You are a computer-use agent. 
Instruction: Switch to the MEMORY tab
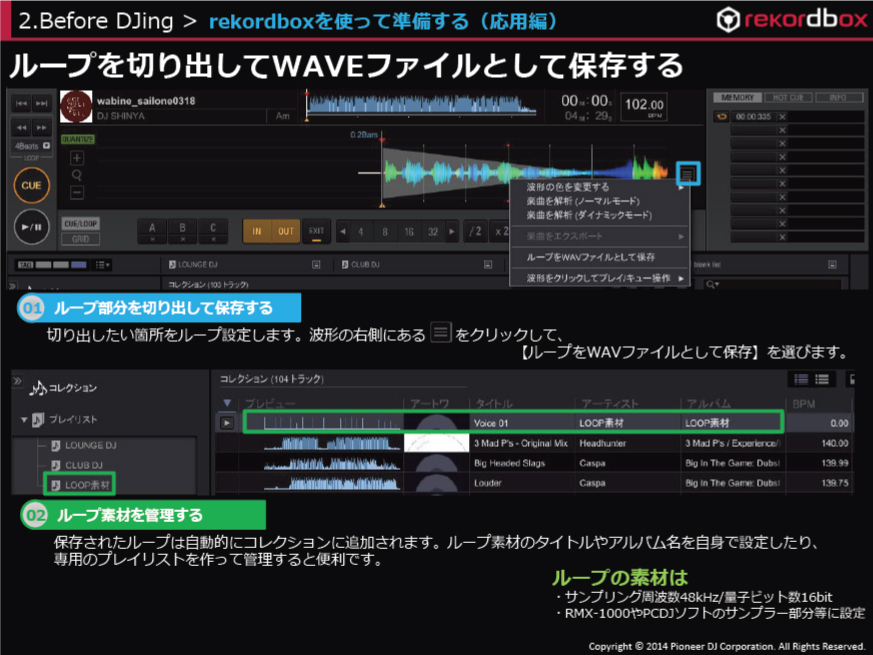tap(737, 97)
